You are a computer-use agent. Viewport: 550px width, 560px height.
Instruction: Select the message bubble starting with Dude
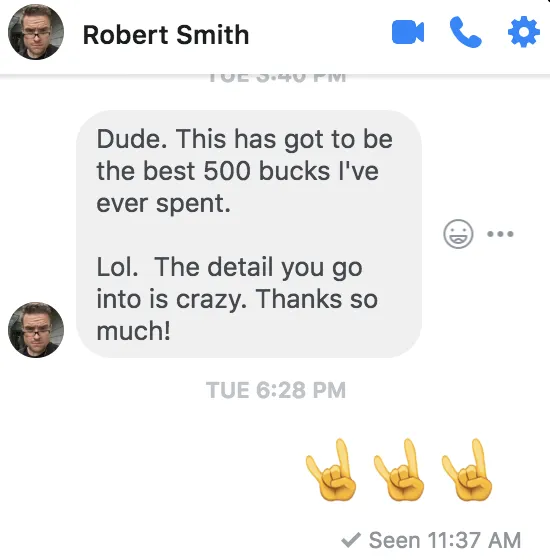[249, 234]
